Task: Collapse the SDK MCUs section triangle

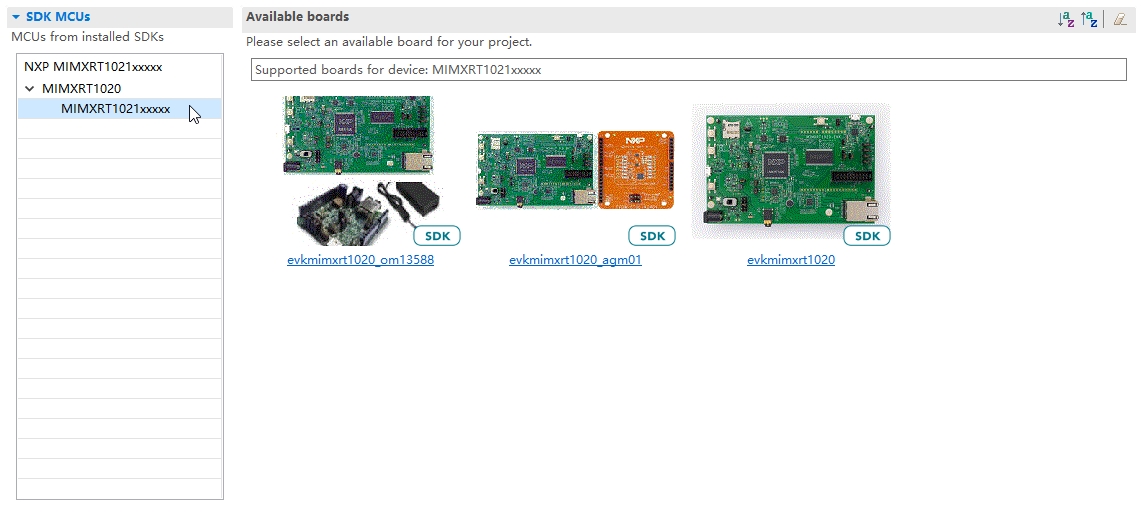Action: [x=16, y=17]
